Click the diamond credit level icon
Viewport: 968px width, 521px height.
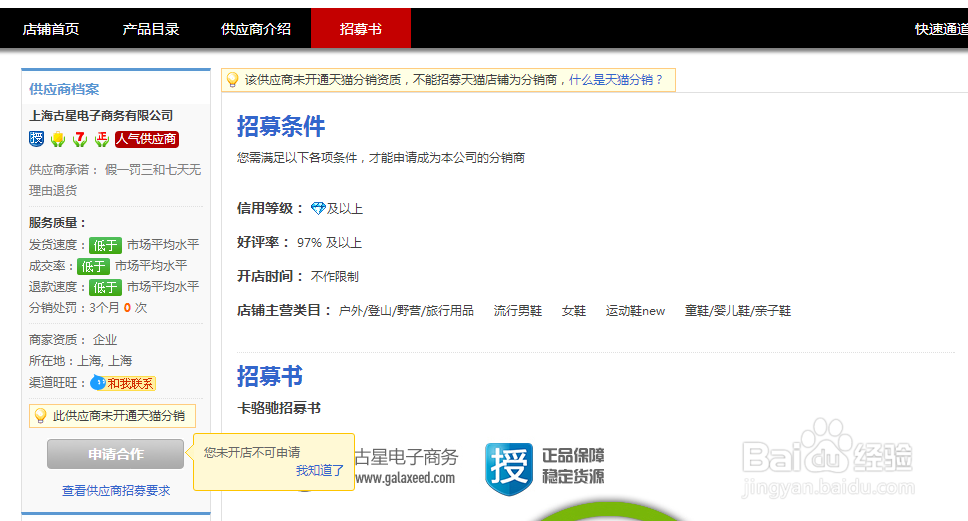[318, 209]
